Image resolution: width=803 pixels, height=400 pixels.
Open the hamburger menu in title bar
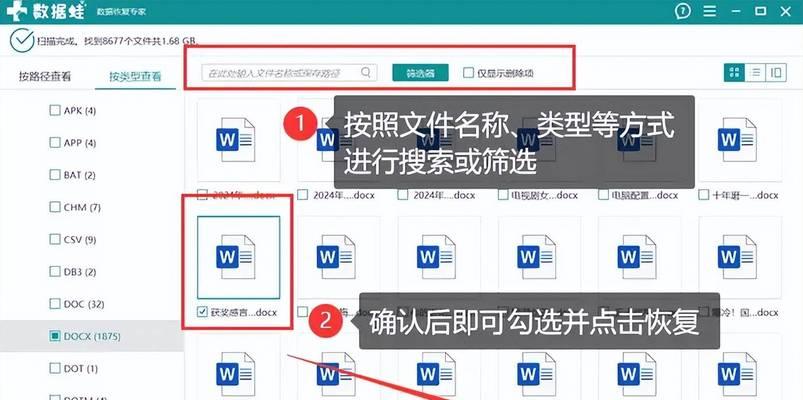[710, 11]
